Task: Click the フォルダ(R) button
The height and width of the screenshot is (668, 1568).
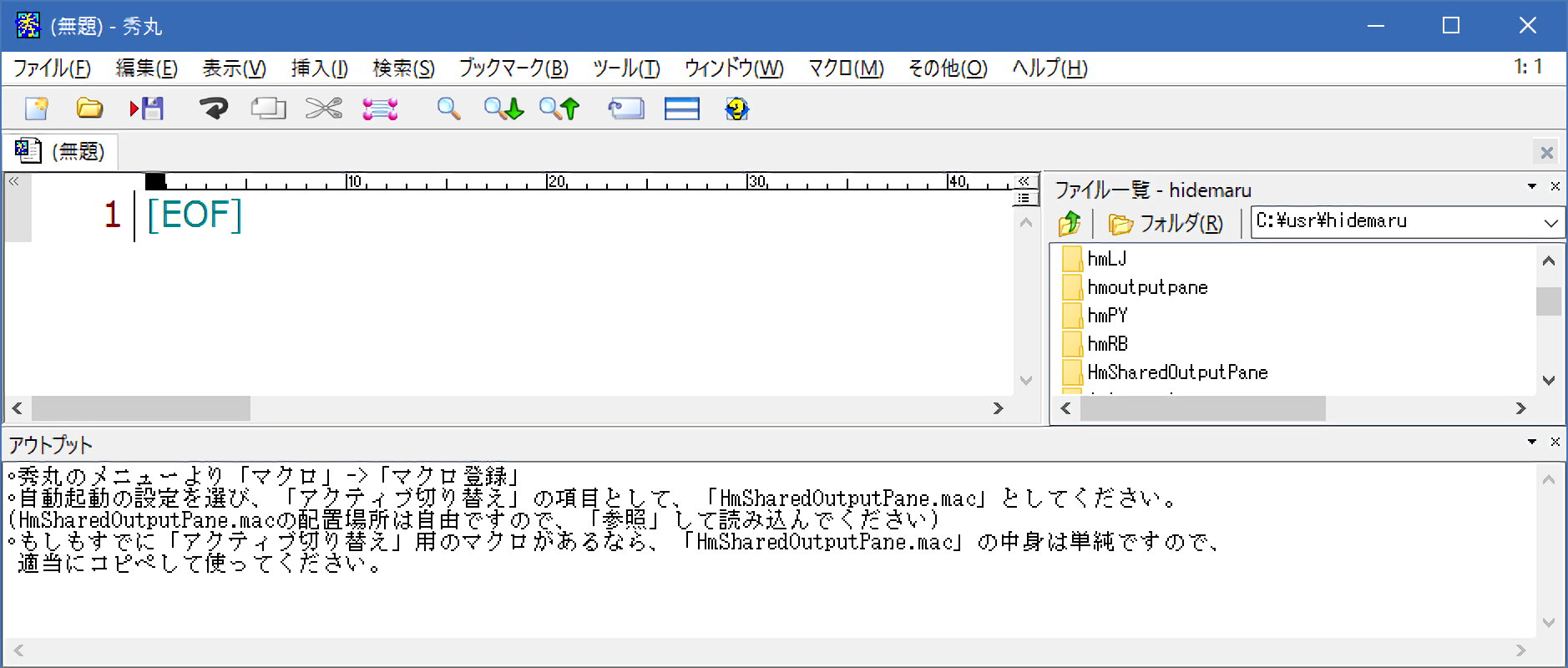Action: (1166, 224)
